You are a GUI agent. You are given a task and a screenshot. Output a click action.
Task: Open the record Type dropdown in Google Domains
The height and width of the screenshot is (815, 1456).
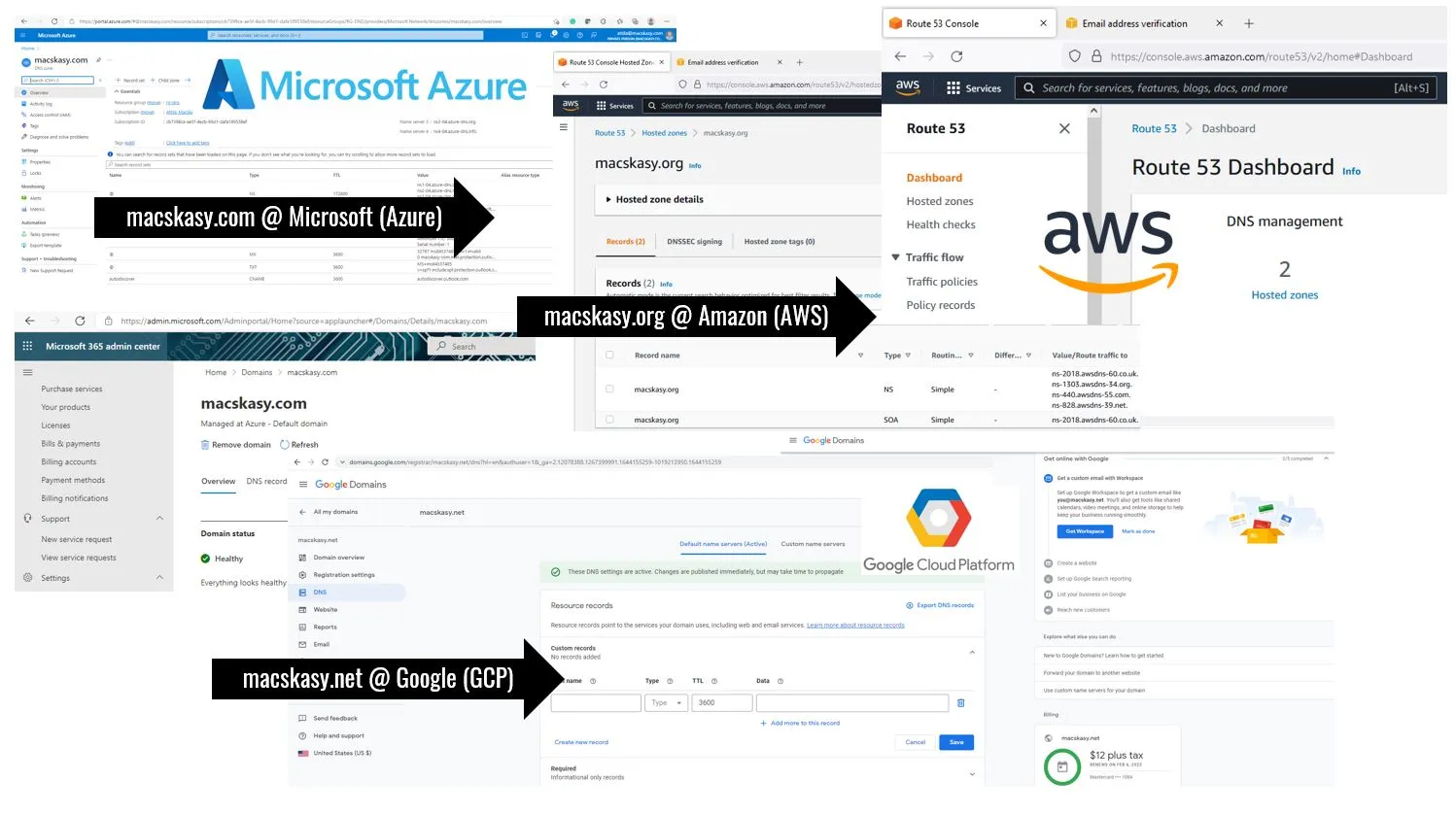click(x=666, y=702)
